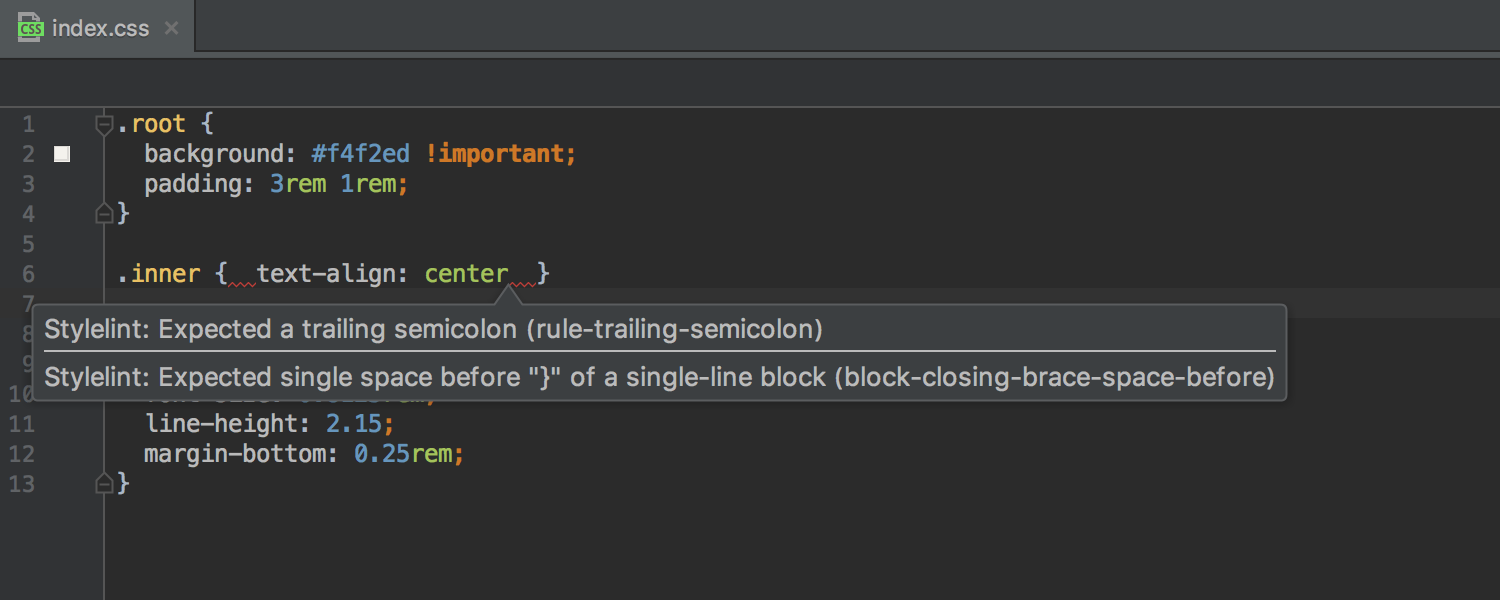Click the fold end marker on line 13

[x=103, y=483]
